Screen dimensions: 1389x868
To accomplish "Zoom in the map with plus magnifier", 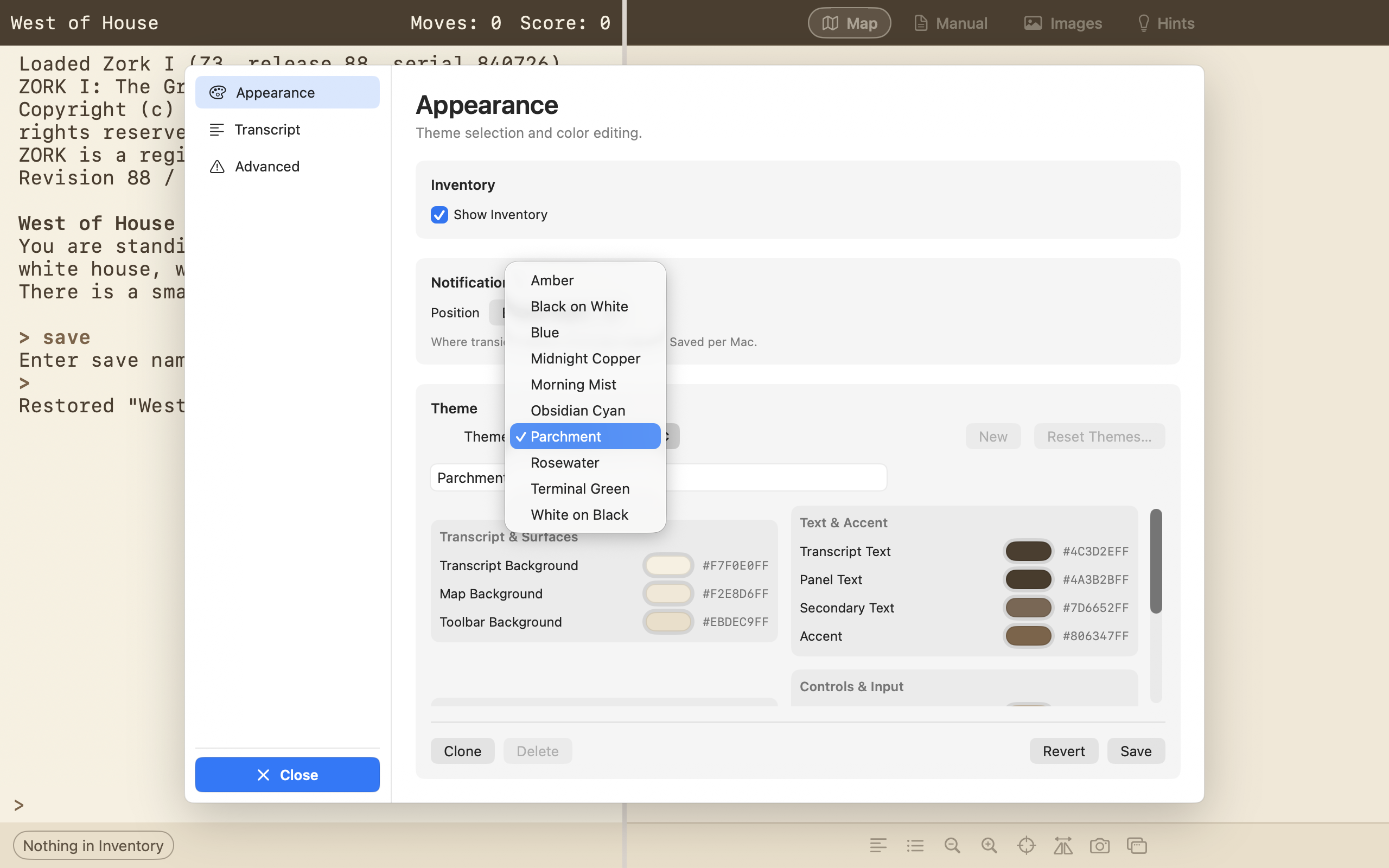I will (x=989, y=846).
